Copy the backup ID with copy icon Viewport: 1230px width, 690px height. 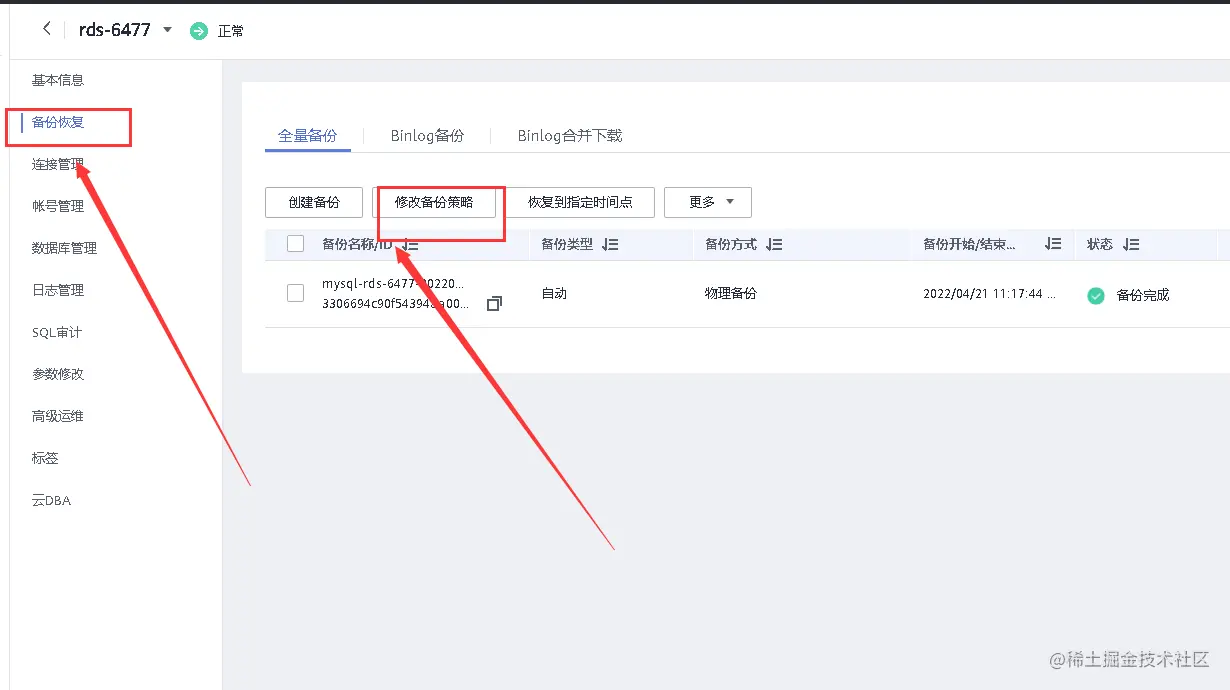(x=494, y=303)
